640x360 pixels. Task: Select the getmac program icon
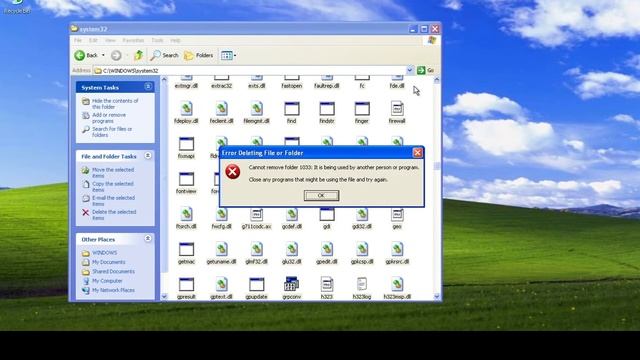pos(186,249)
